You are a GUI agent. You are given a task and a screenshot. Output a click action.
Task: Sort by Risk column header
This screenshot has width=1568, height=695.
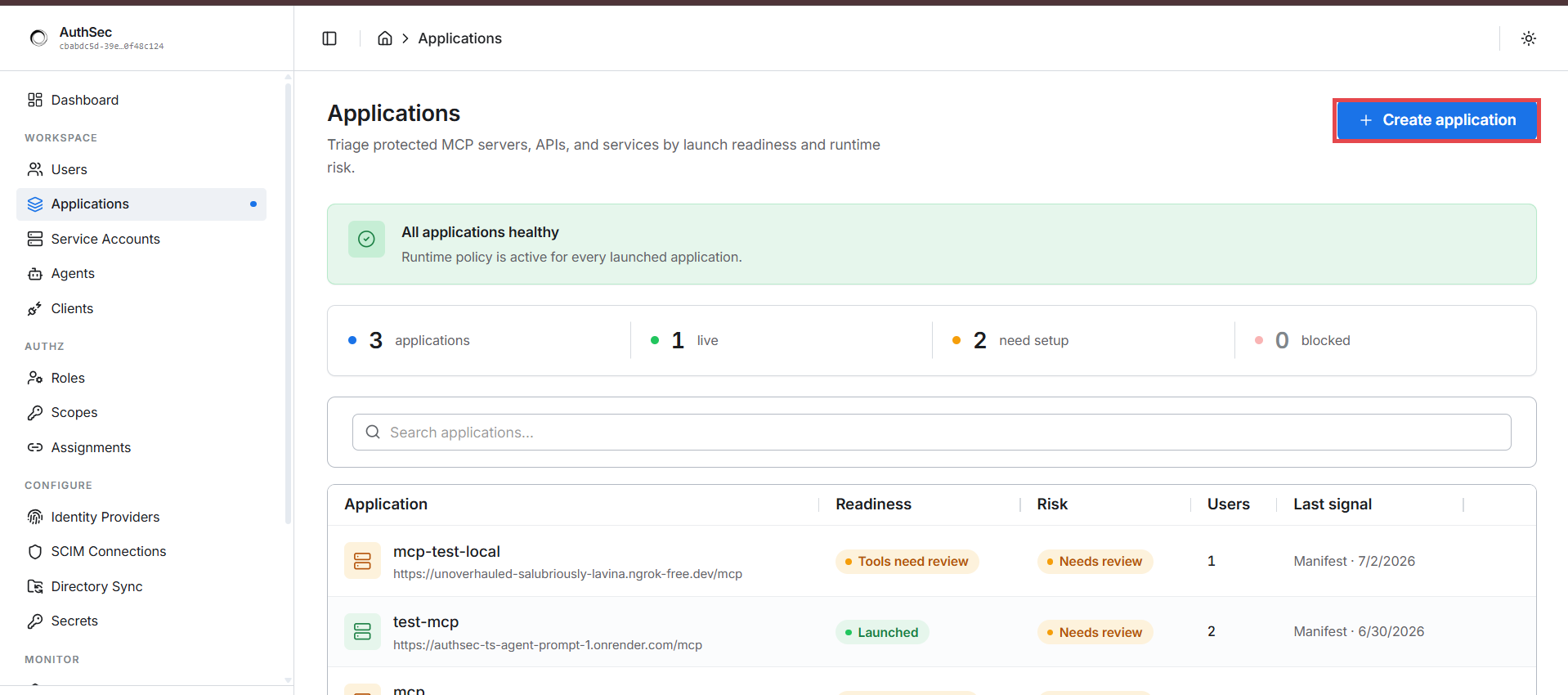coord(1052,504)
